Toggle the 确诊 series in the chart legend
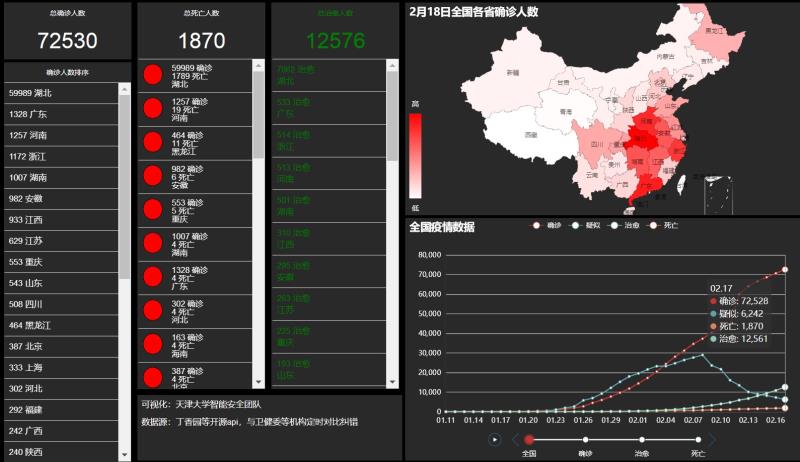The image size is (800, 462). [x=546, y=227]
